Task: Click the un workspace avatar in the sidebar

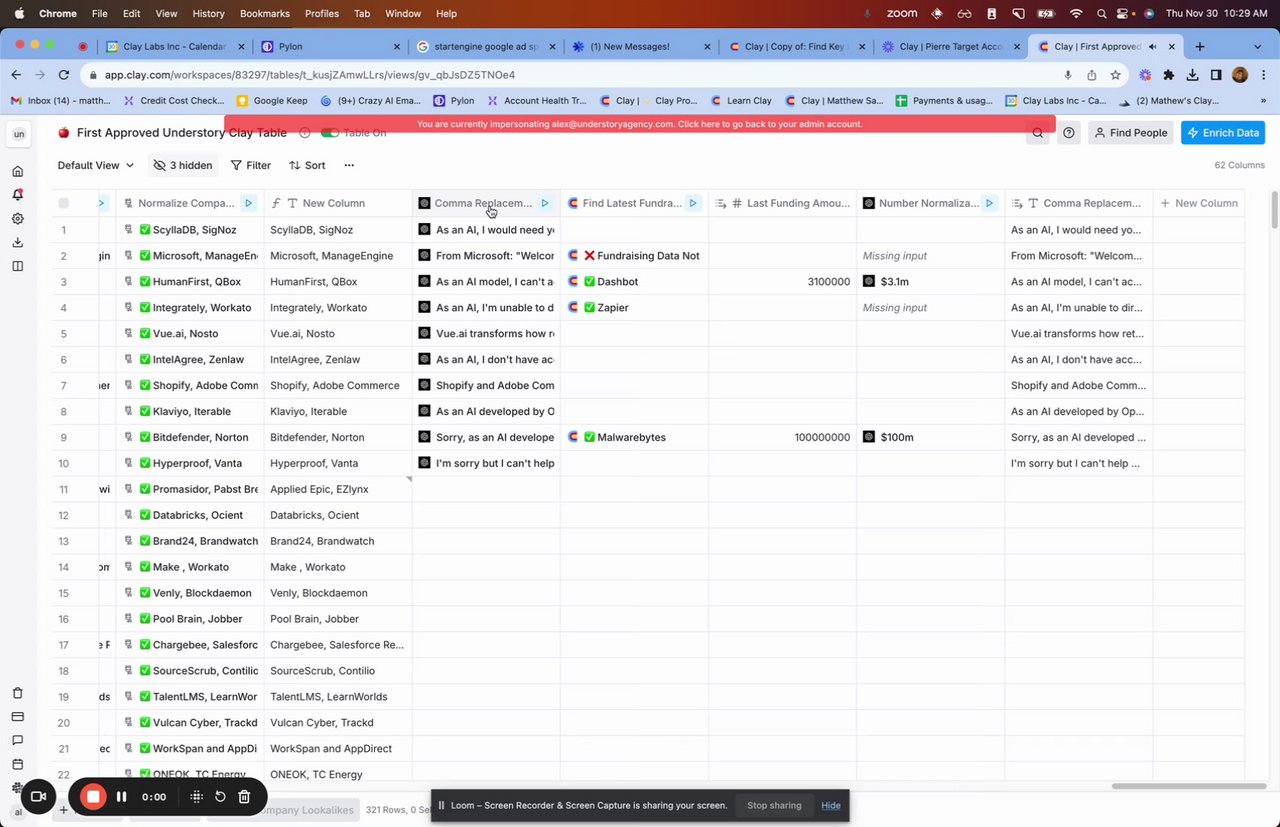Action: coord(18,133)
